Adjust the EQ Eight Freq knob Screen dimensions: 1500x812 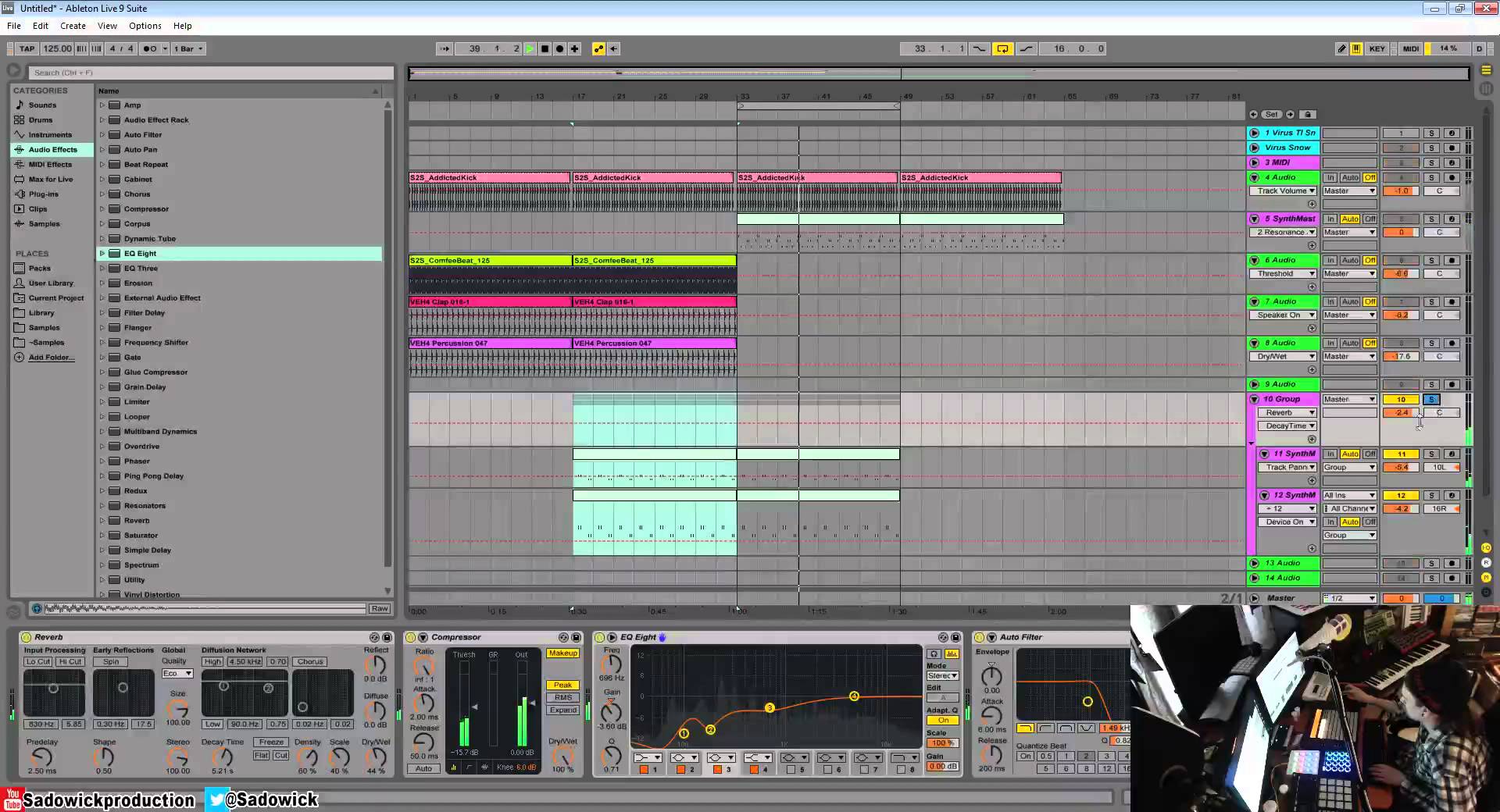pyautogui.click(x=611, y=665)
